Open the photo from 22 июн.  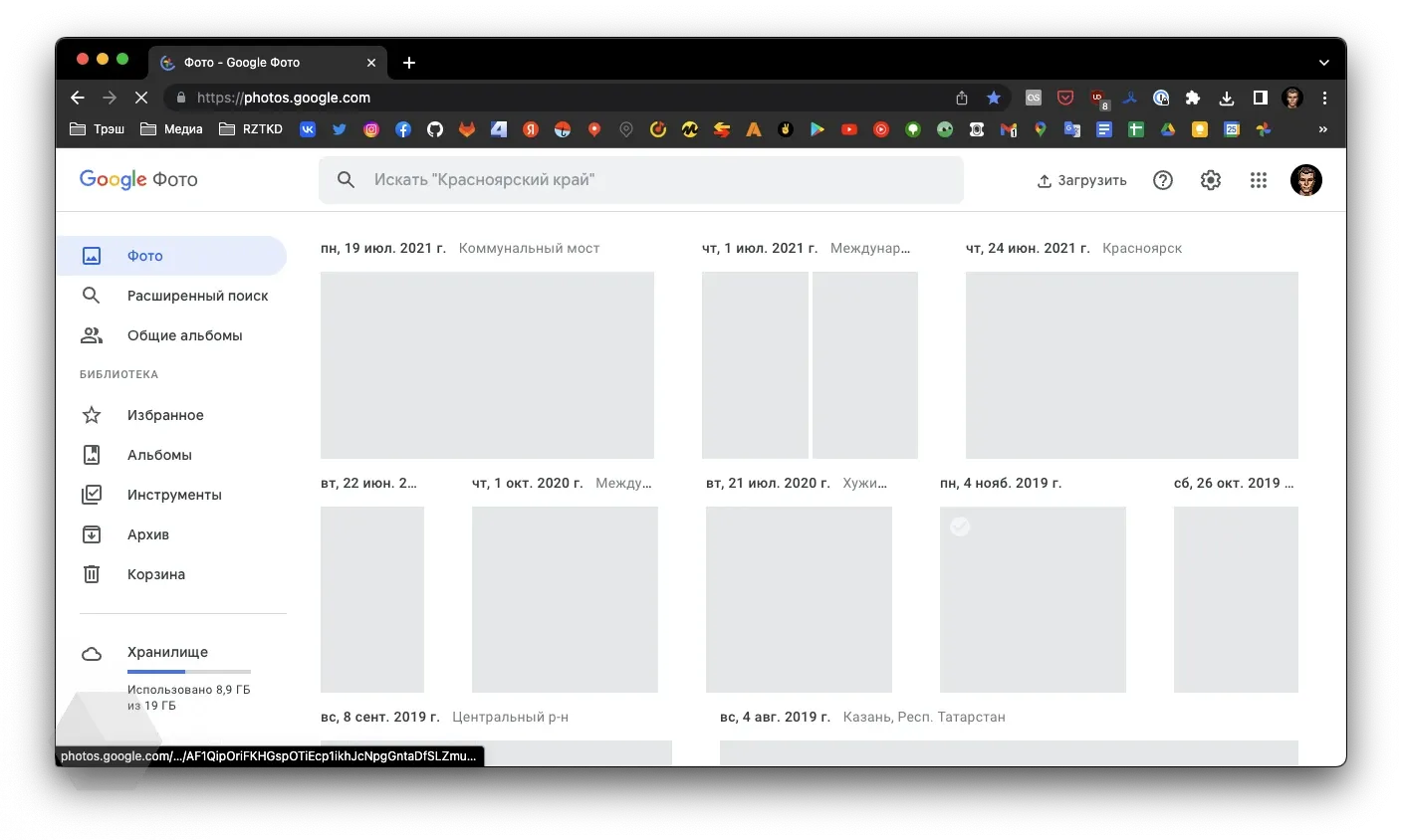point(372,599)
